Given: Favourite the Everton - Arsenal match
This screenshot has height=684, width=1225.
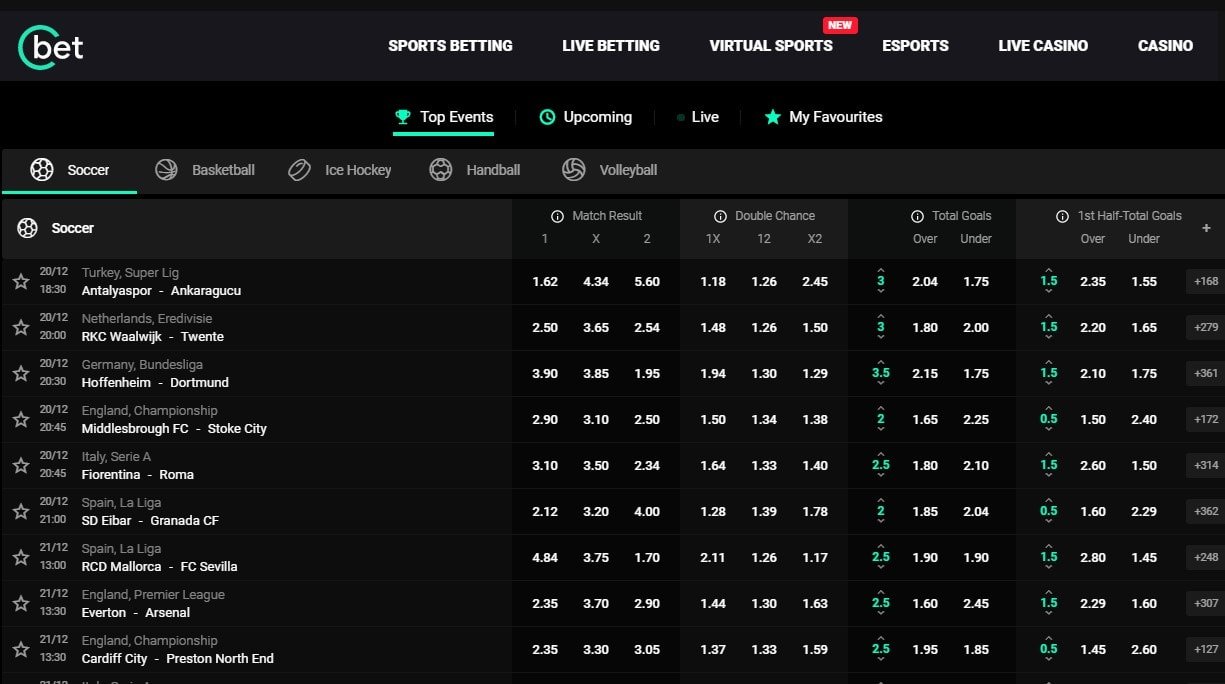Looking at the screenshot, I should click(21, 604).
